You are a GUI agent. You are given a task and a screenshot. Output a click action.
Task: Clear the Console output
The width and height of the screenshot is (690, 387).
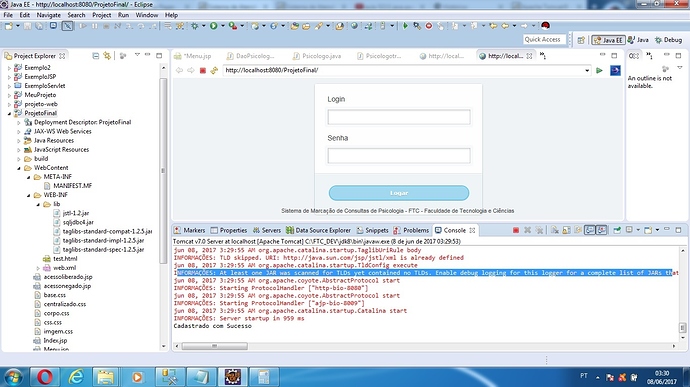[554, 230]
